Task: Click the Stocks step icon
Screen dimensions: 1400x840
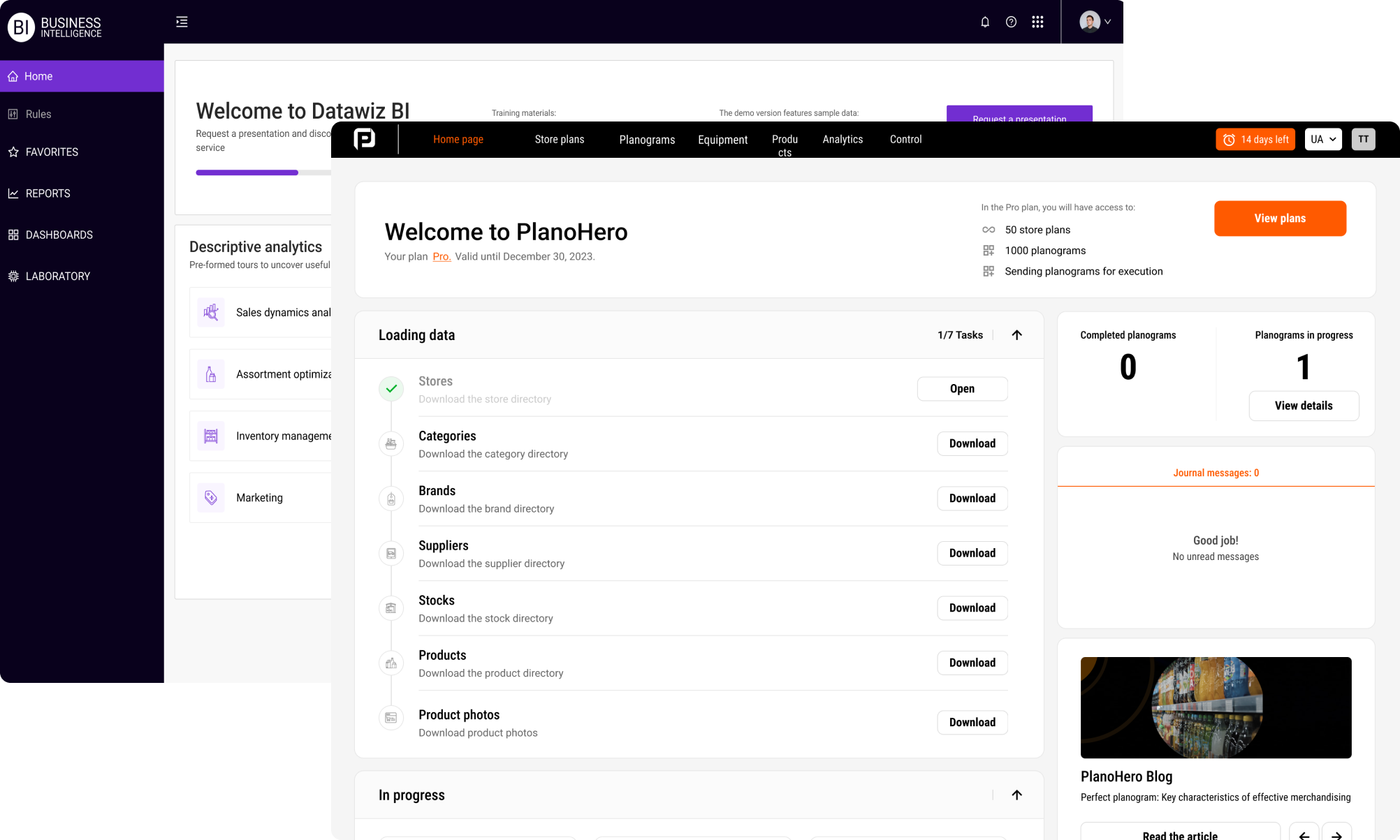Action: [391, 608]
